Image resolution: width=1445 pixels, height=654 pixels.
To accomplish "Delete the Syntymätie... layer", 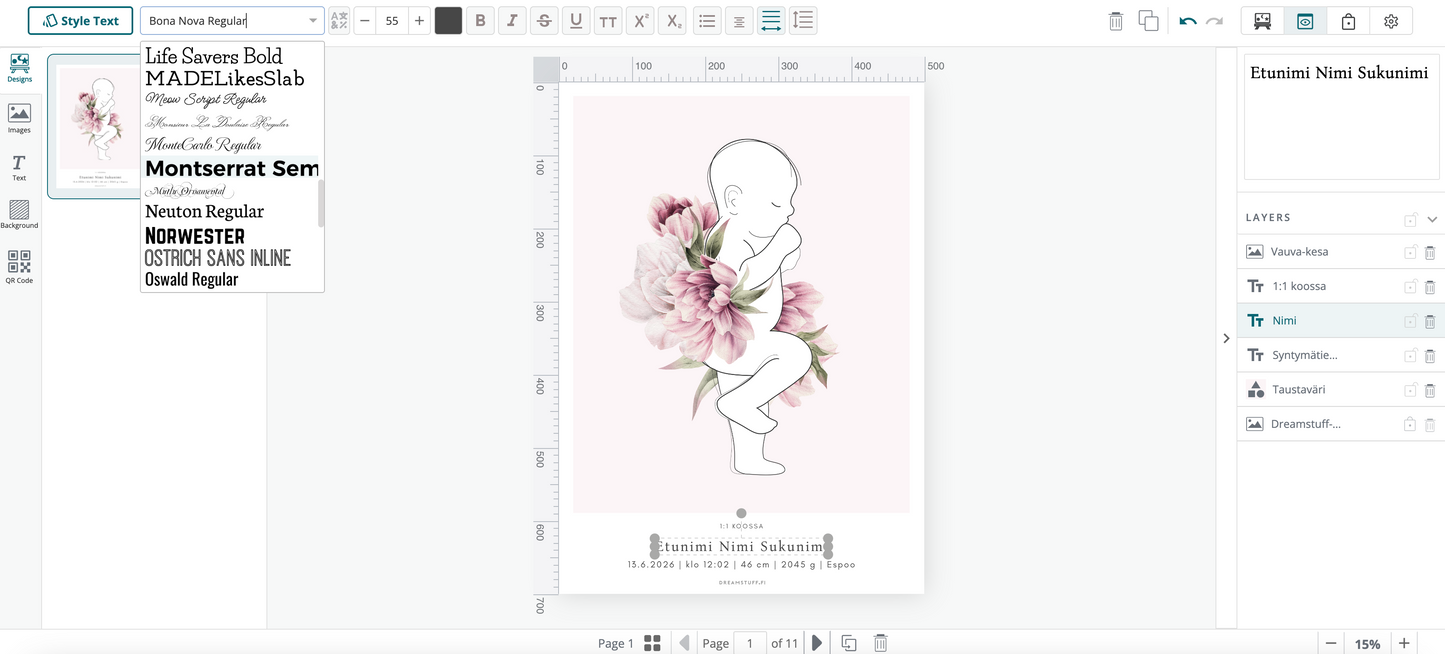I will coord(1430,356).
